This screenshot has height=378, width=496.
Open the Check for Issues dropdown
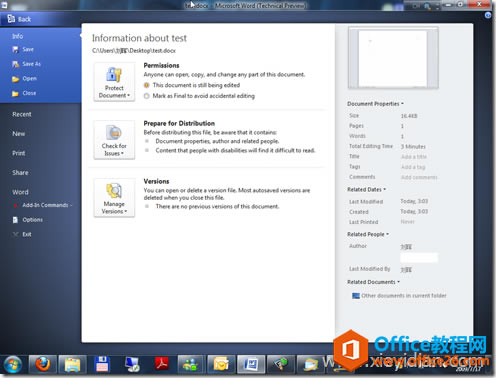[114, 140]
